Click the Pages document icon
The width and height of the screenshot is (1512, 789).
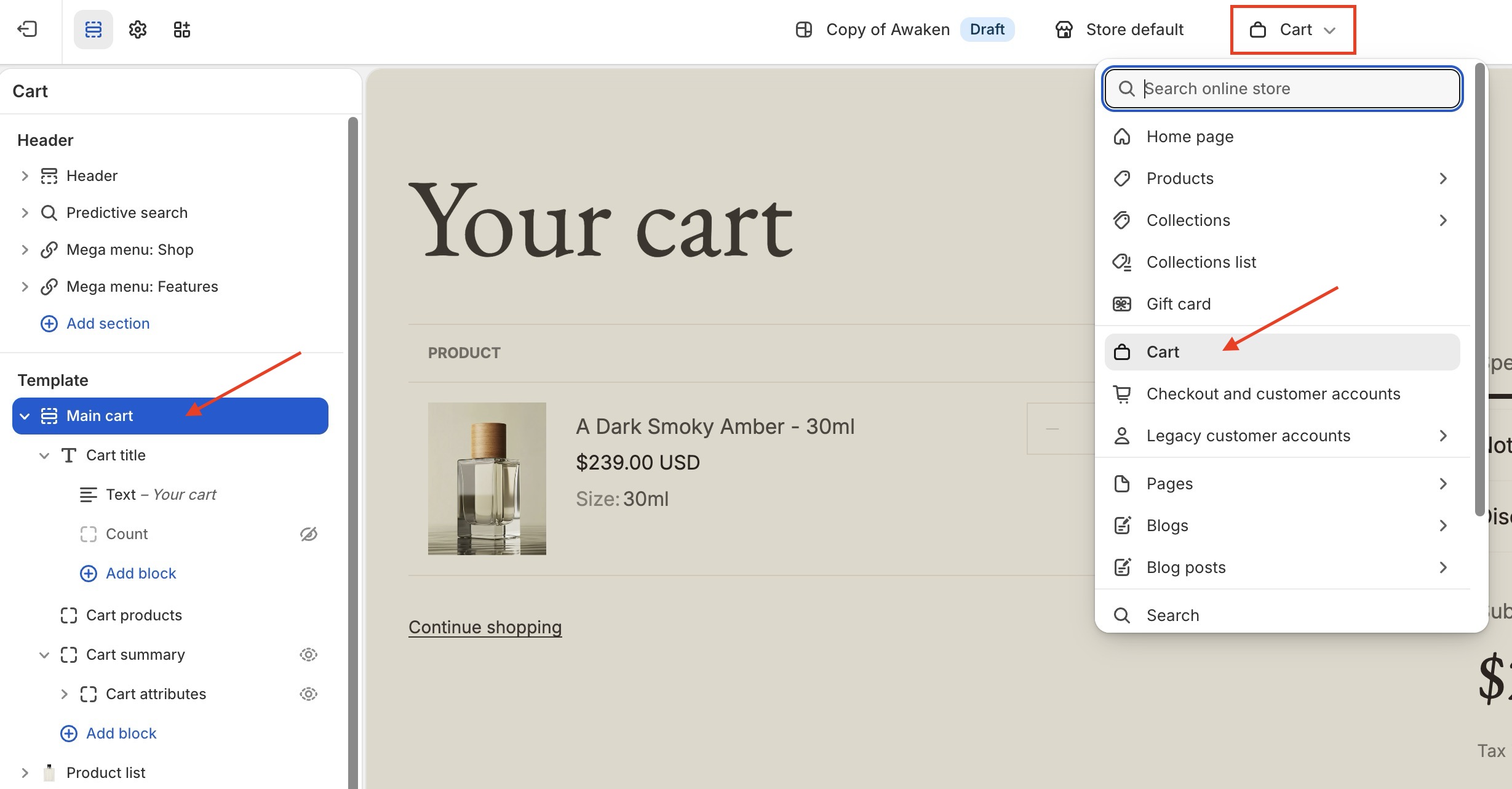point(1122,484)
